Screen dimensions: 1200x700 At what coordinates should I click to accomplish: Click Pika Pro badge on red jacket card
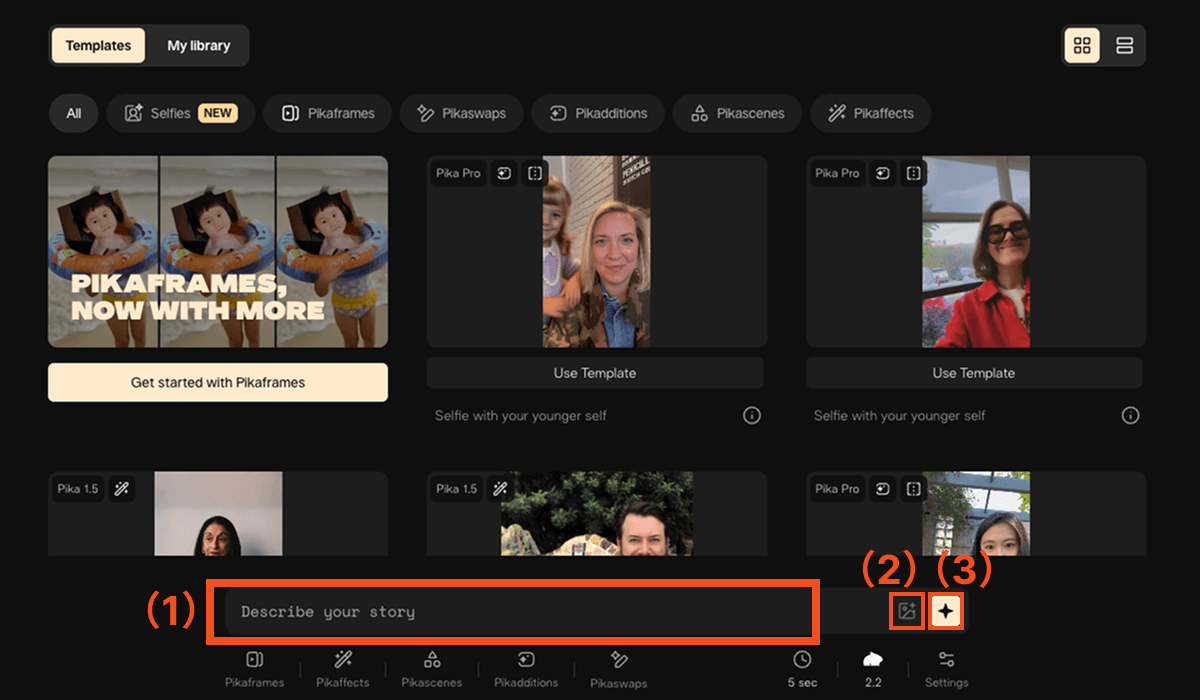(x=837, y=173)
